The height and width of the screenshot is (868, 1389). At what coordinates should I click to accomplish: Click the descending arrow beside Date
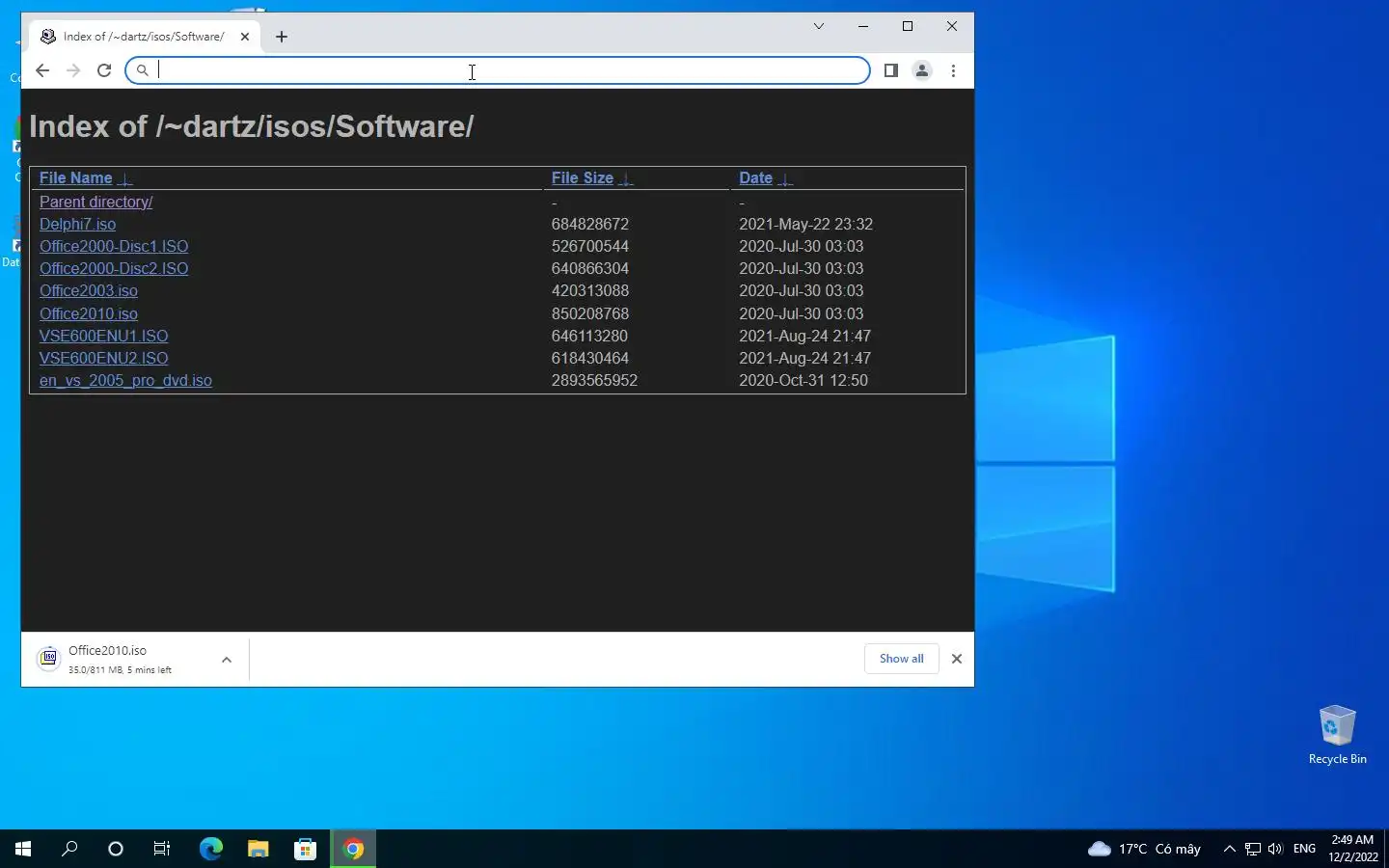coord(785,178)
